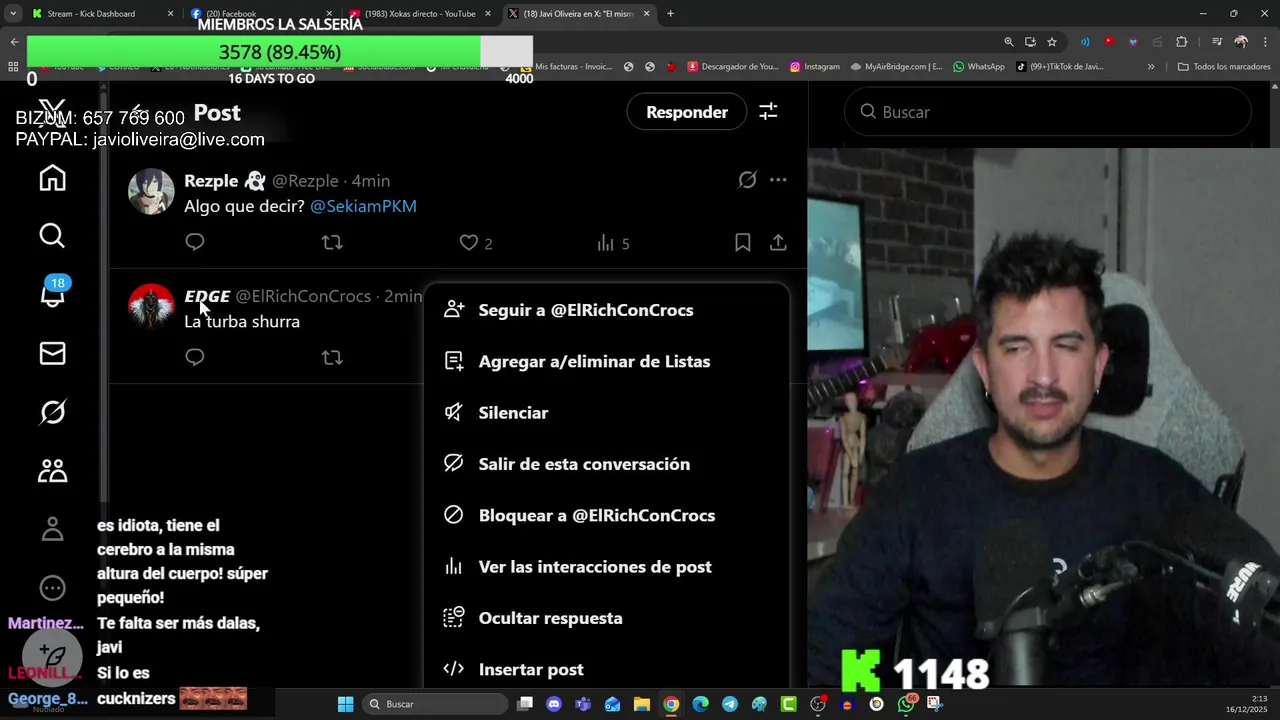Open Task View on the taskbar
This screenshot has height=720, width=1280.
[525, 704]
